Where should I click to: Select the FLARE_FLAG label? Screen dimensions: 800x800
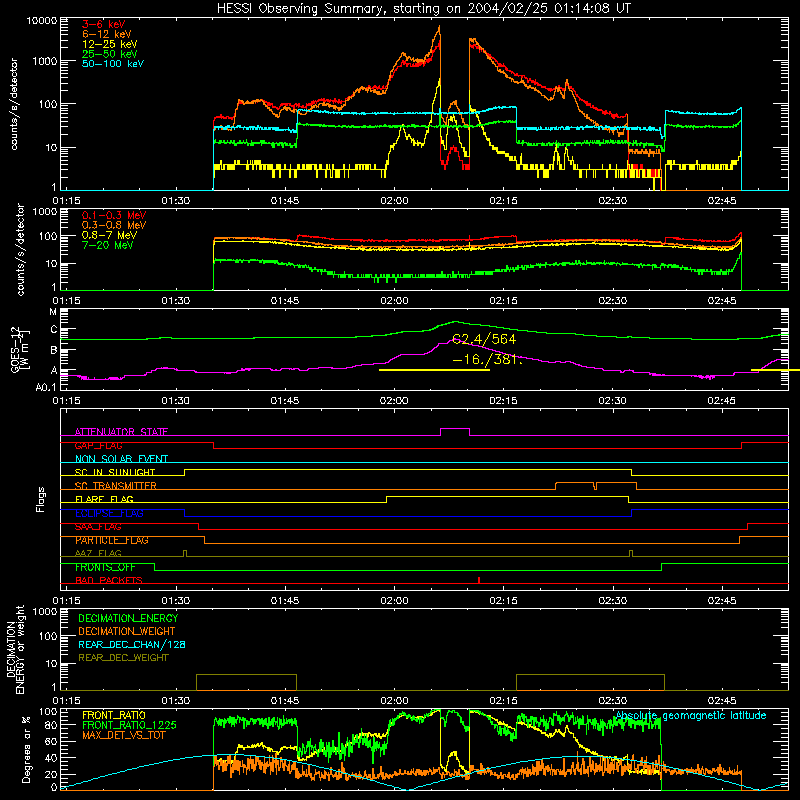[104, 499]
